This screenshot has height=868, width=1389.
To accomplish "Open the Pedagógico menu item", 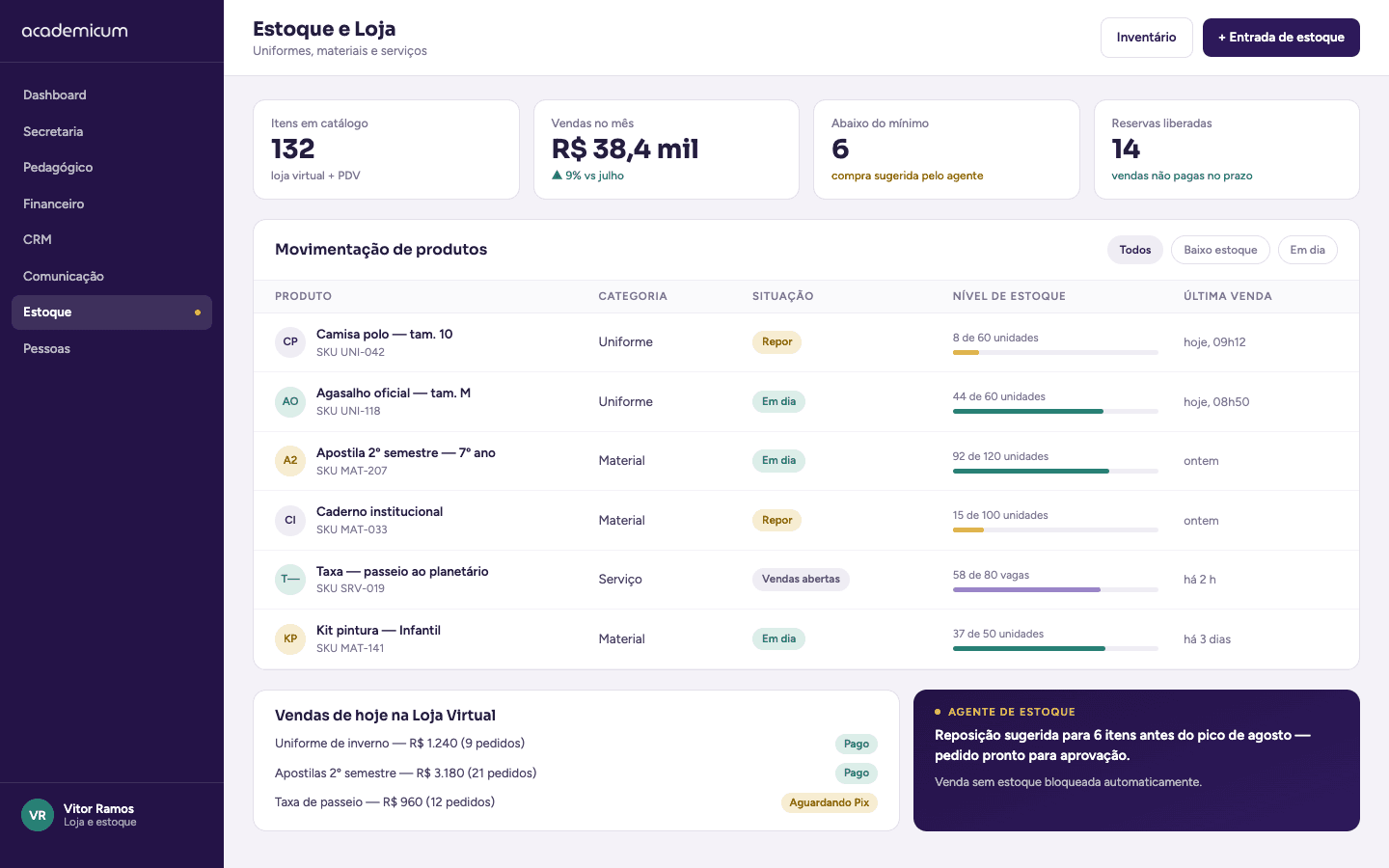I will (112, 167).
